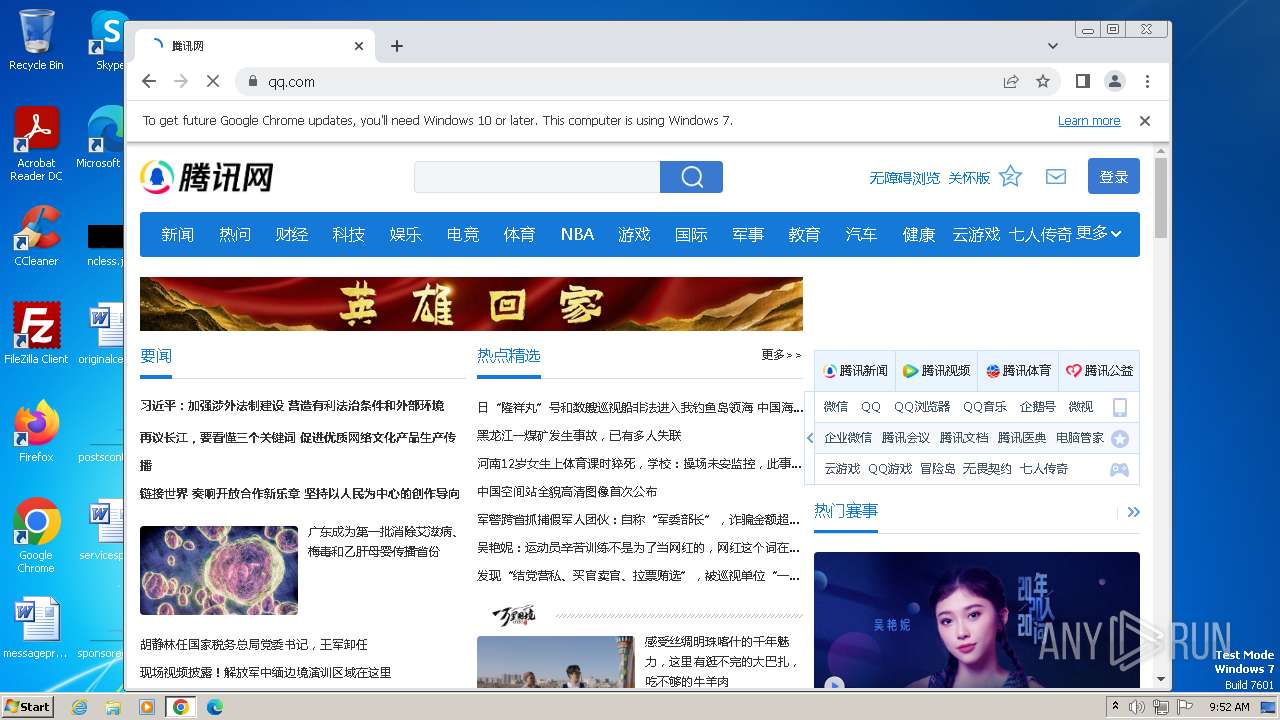Bookmark this tab with the star icon

tap(1043, 81)
